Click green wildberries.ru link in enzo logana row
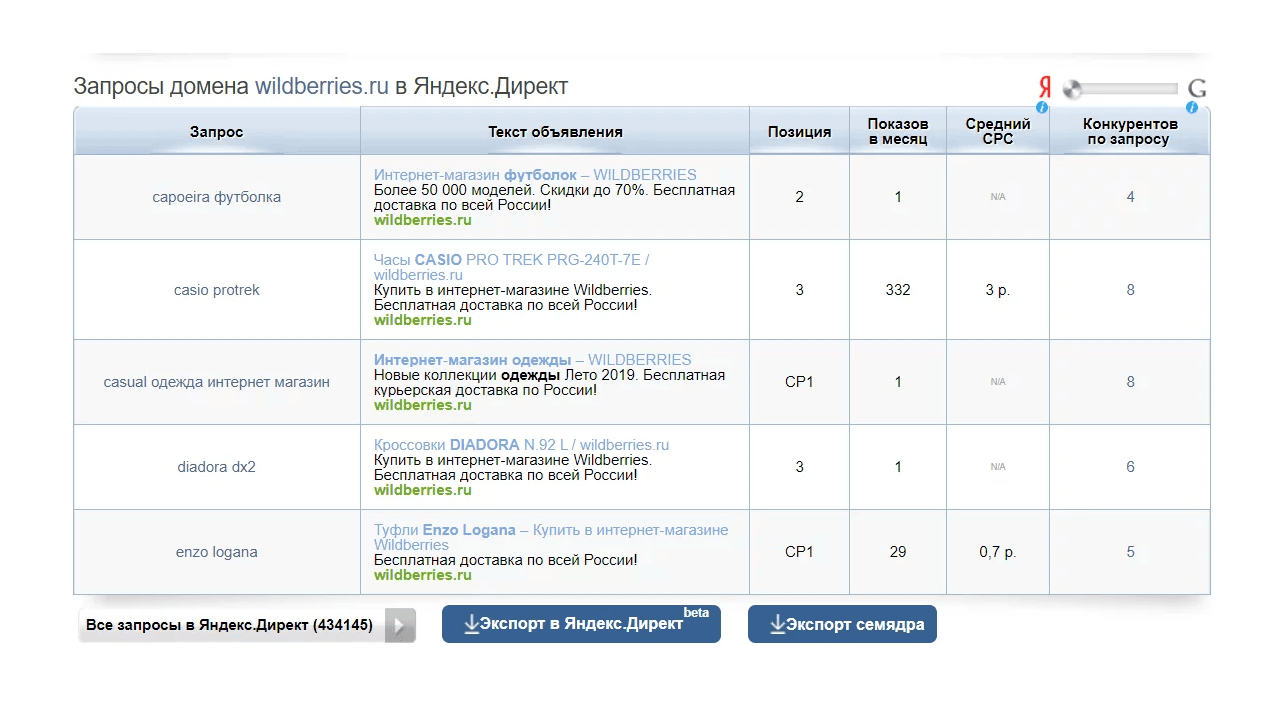 click(423, 575)
